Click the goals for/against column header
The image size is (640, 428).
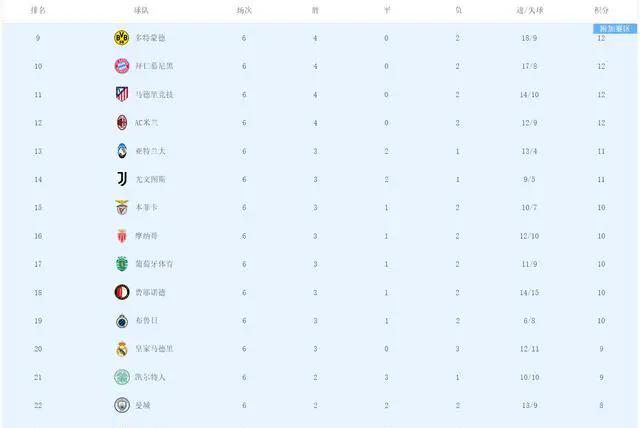tap(530, 10)
